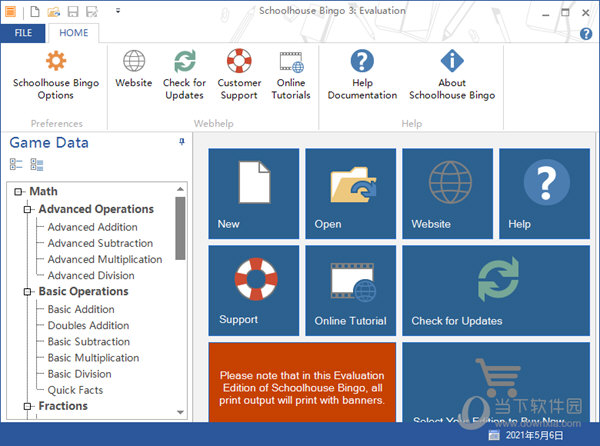Pin the Game Data panel
The image size is (600, 446).
point(182,142)
